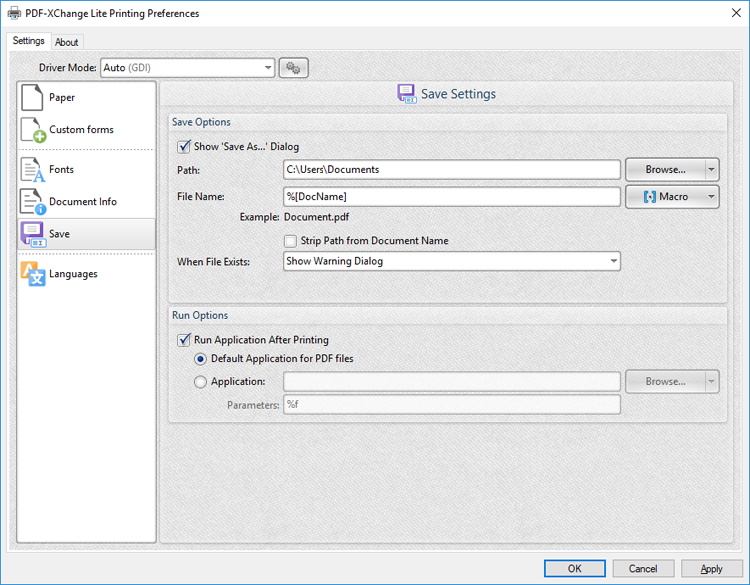This screenshot has height=585, width=750.
Task: Click the Apply button
Action: click(x=711, y=568)
